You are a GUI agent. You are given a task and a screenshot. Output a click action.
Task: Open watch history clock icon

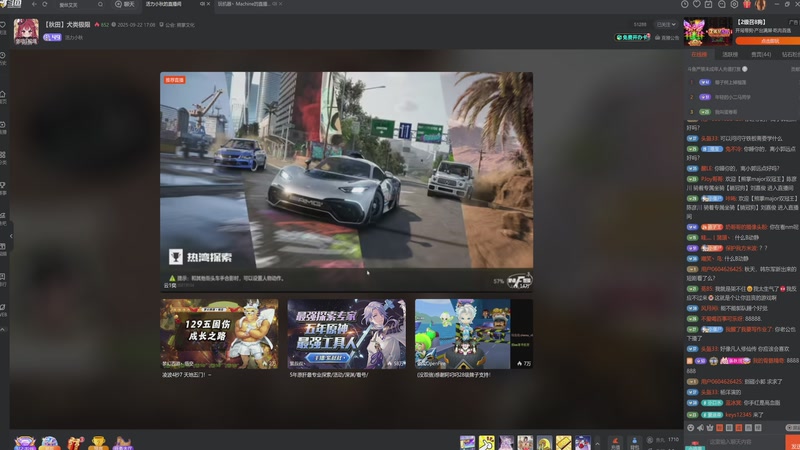pos(685,4)
